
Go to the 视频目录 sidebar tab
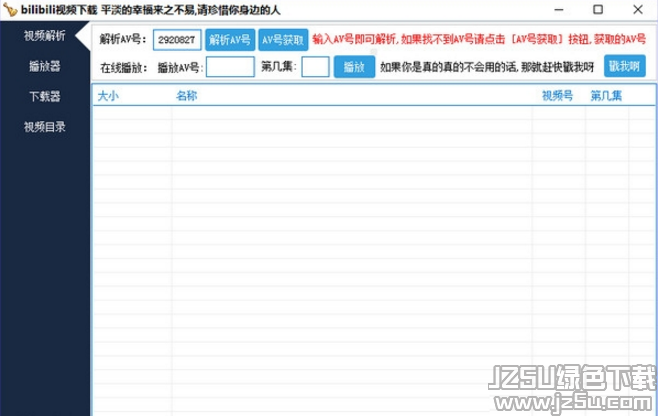coord(44,126)
